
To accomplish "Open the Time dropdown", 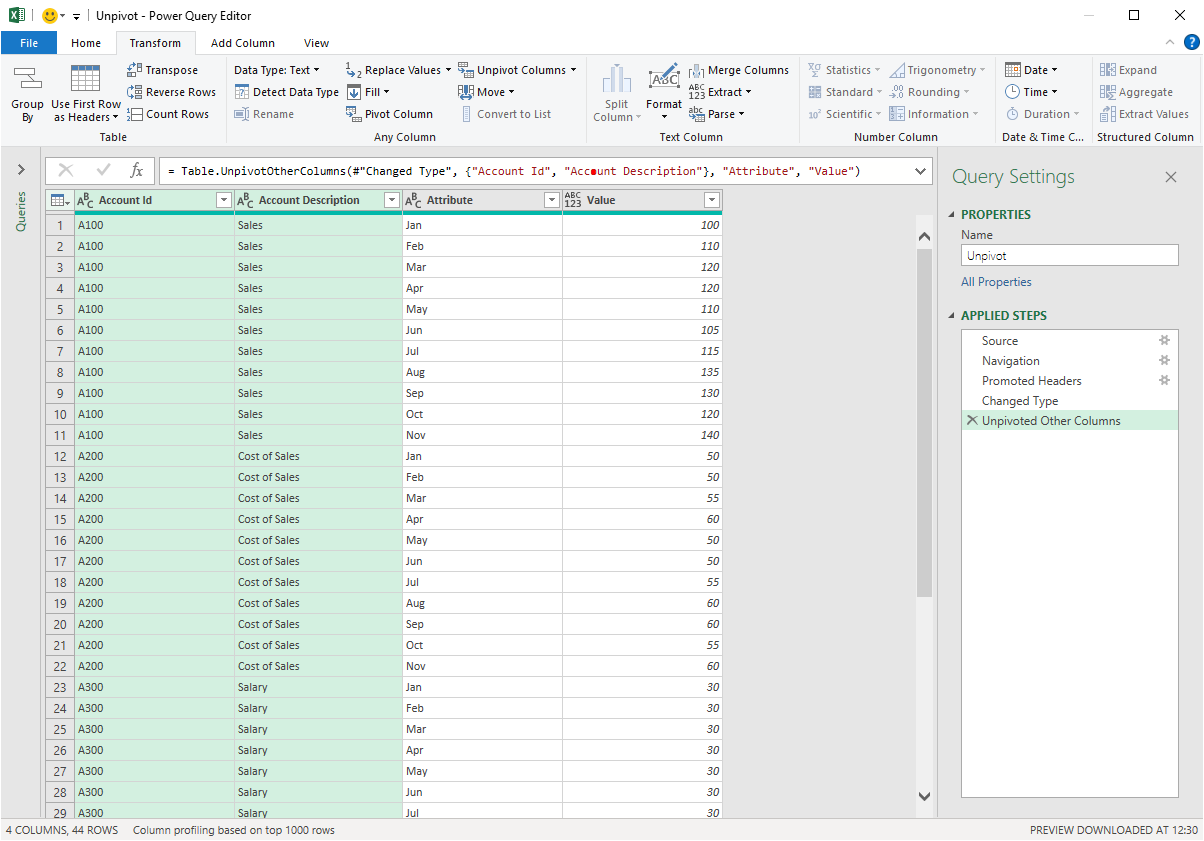I will tap(1031, 92).
